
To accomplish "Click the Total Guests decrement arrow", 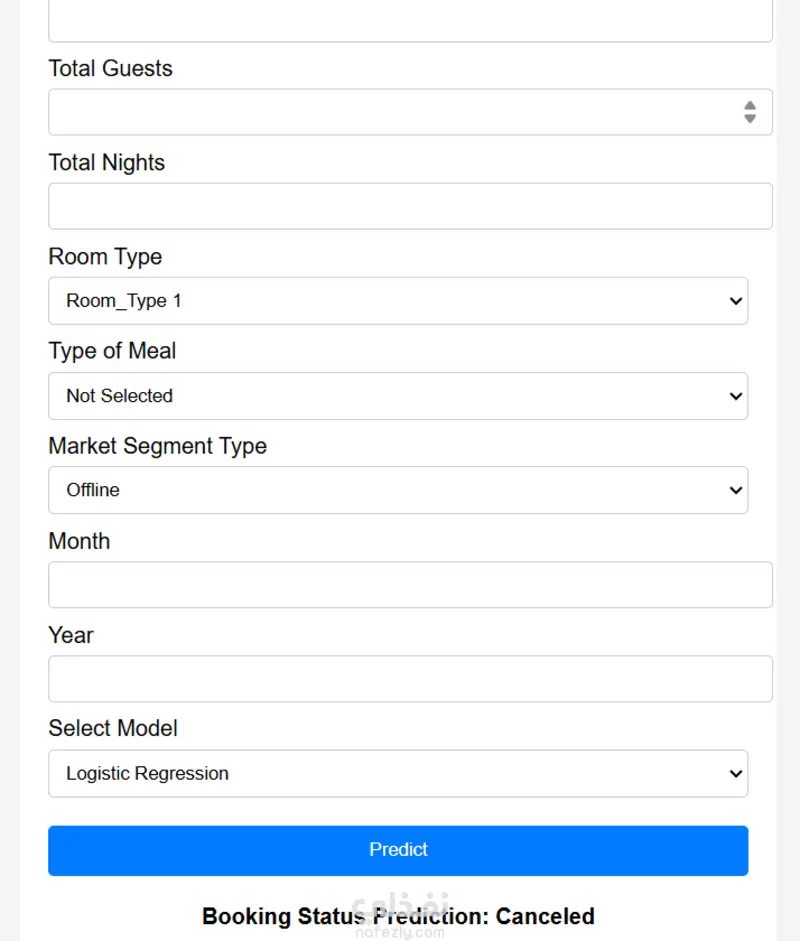I will [750, 118].
